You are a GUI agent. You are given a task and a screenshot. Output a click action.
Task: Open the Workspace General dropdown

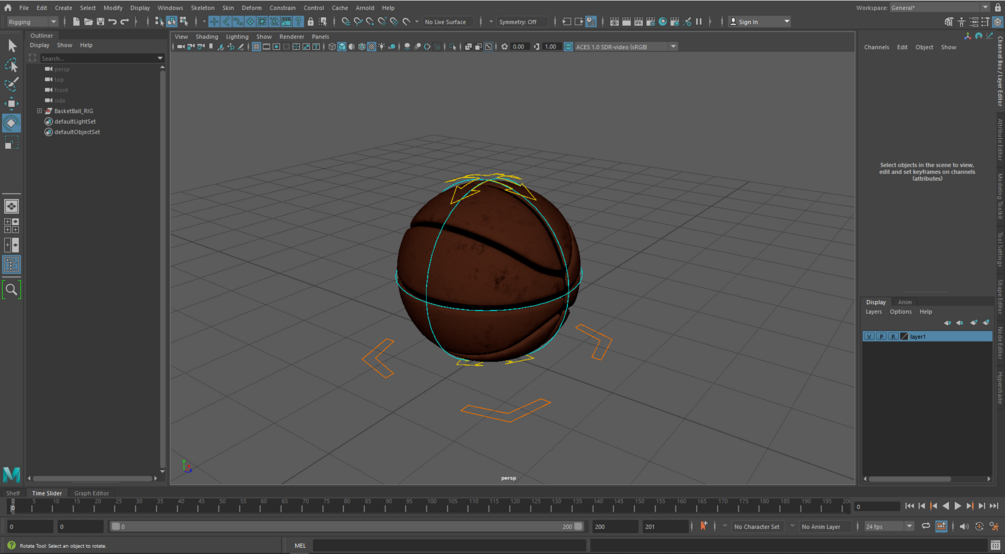(x=940, y=8)
